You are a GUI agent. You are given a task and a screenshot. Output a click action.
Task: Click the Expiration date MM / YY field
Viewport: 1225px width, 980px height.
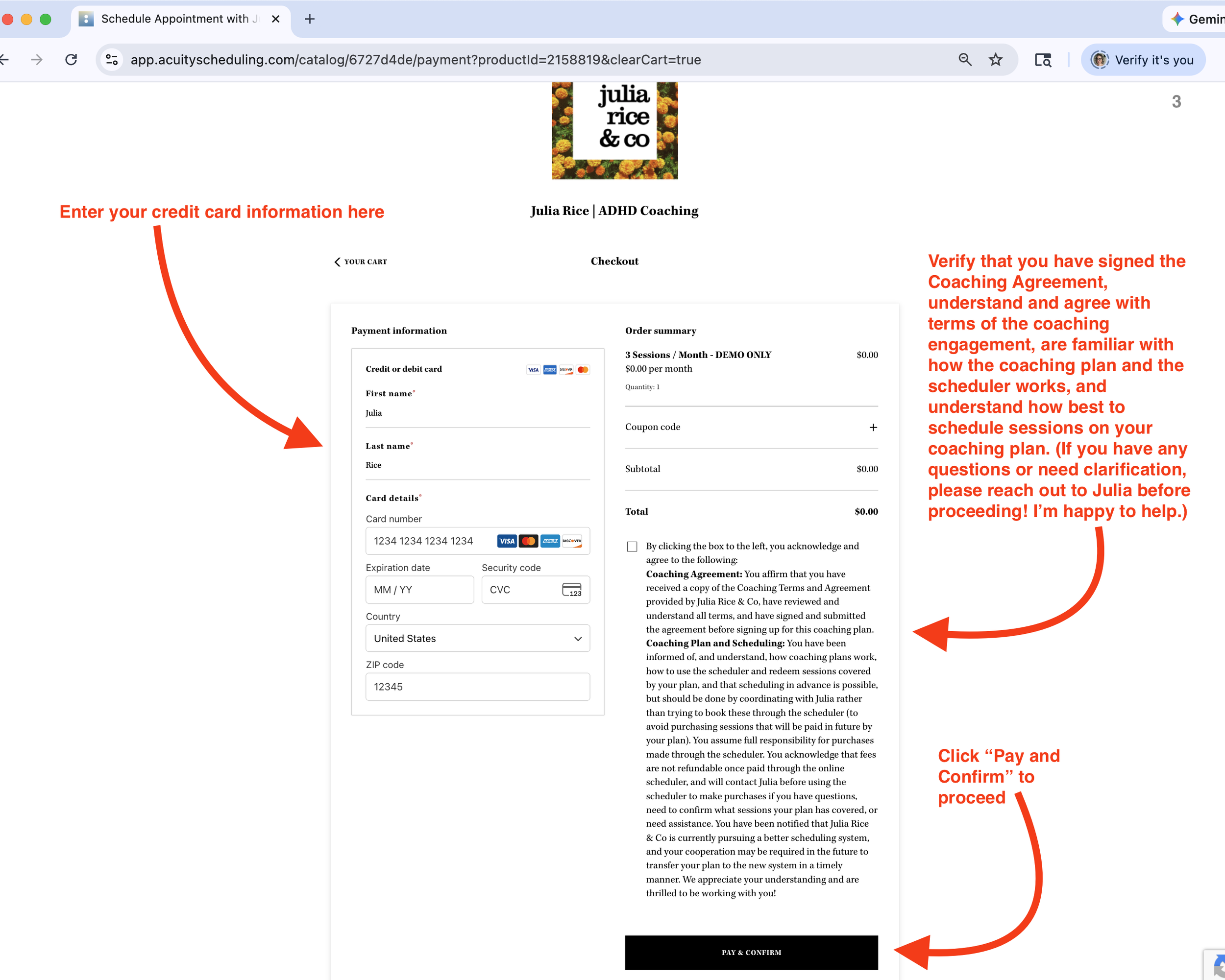[419, 589]
